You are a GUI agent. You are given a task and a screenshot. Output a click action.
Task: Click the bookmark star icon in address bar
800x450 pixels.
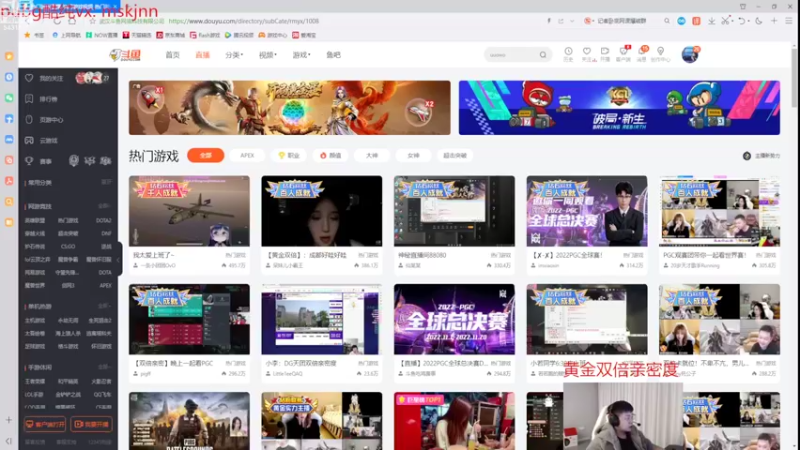pyautogui.click(x=92, y=21)
